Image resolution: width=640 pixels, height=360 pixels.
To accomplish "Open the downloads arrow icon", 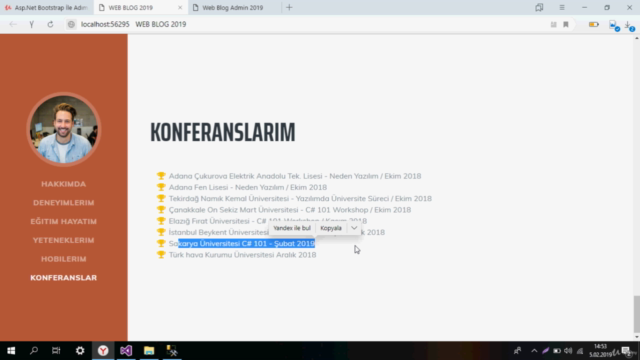I will coord(629,26).
